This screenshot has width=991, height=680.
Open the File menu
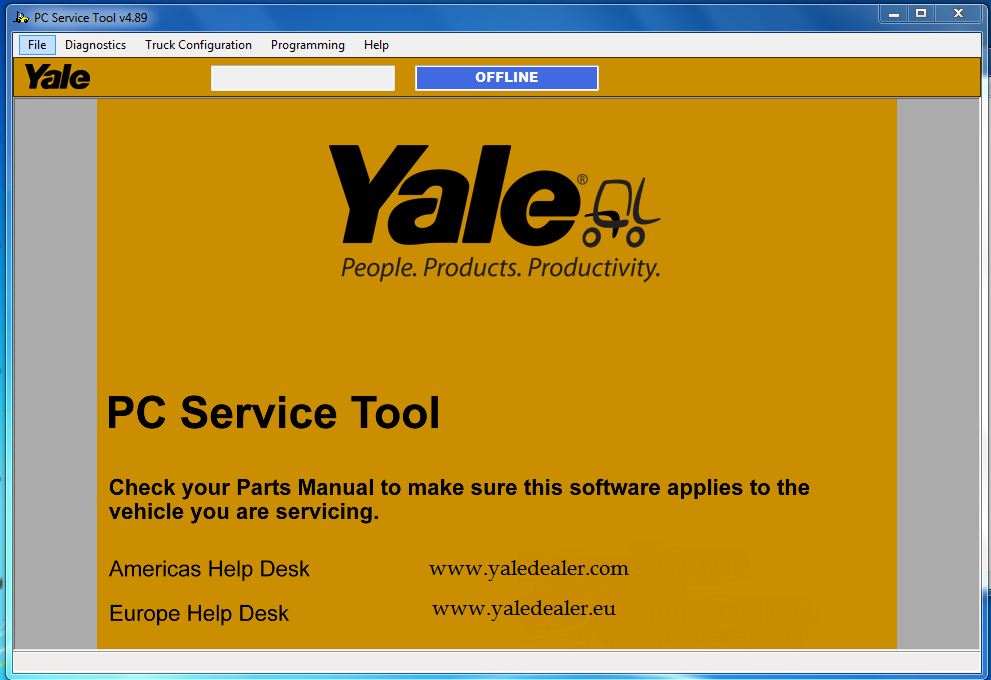coord(37,45)
